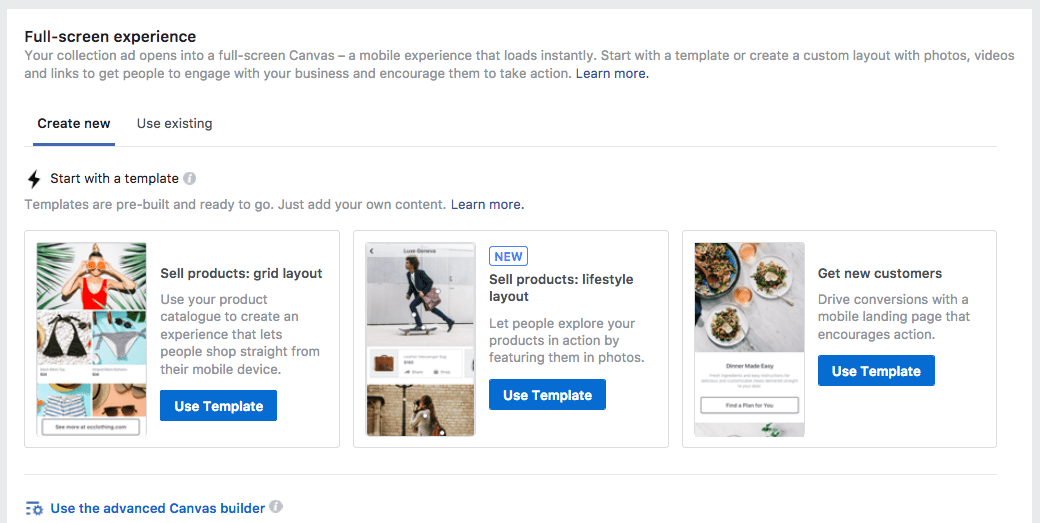Screen dimensions: 1040x523
Task: Click 'See more at occlothing.com' in grid preview
Action: click(91, 427)
